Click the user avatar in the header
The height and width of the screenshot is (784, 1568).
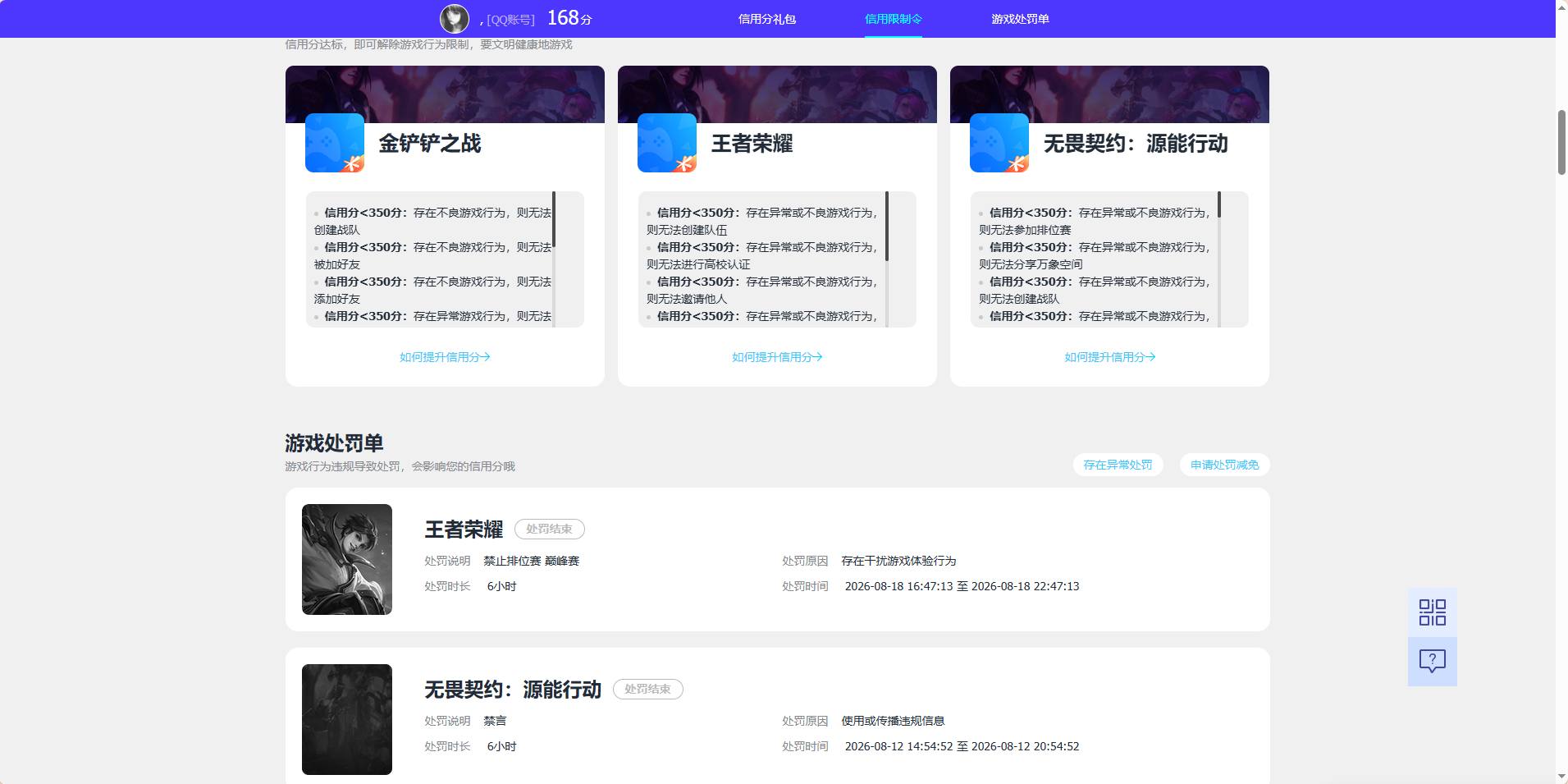[455, 18]
